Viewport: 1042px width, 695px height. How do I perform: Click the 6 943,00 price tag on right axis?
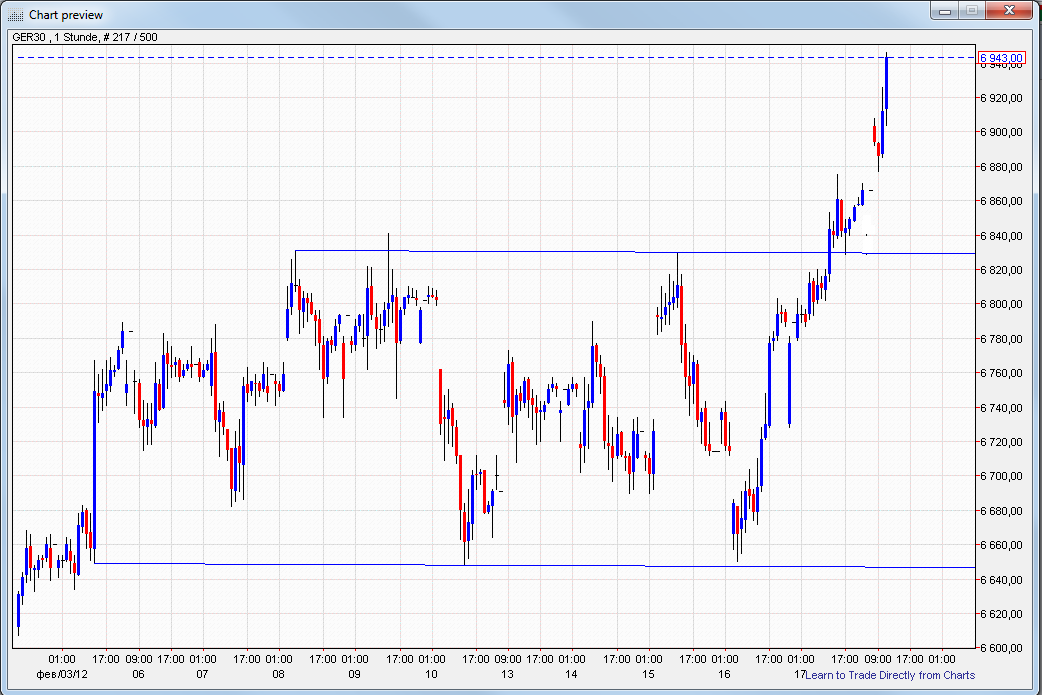[1002, 57]
